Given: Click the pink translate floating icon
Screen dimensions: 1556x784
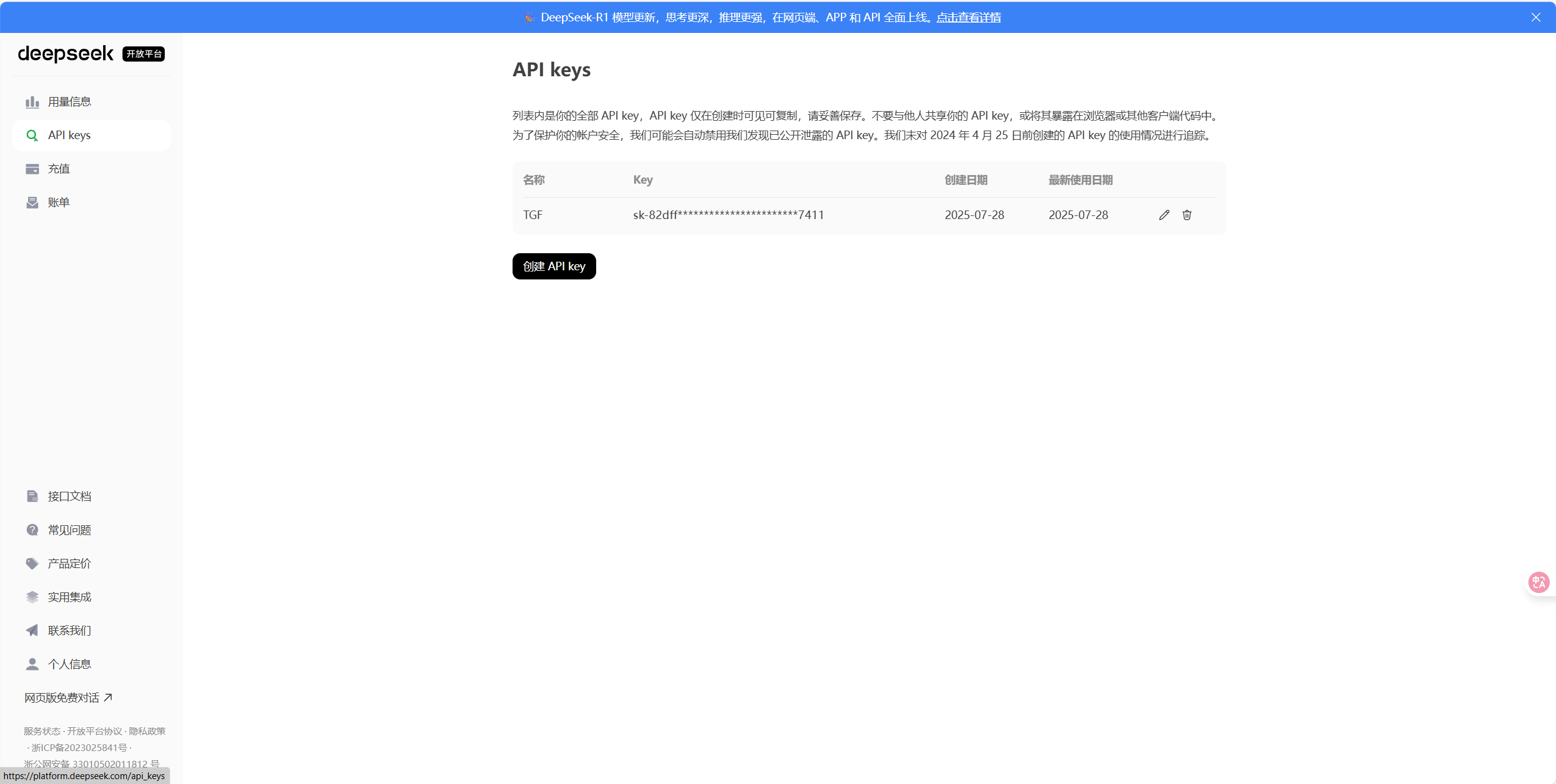Looking at the screenshot, I should click(1538, 582).
